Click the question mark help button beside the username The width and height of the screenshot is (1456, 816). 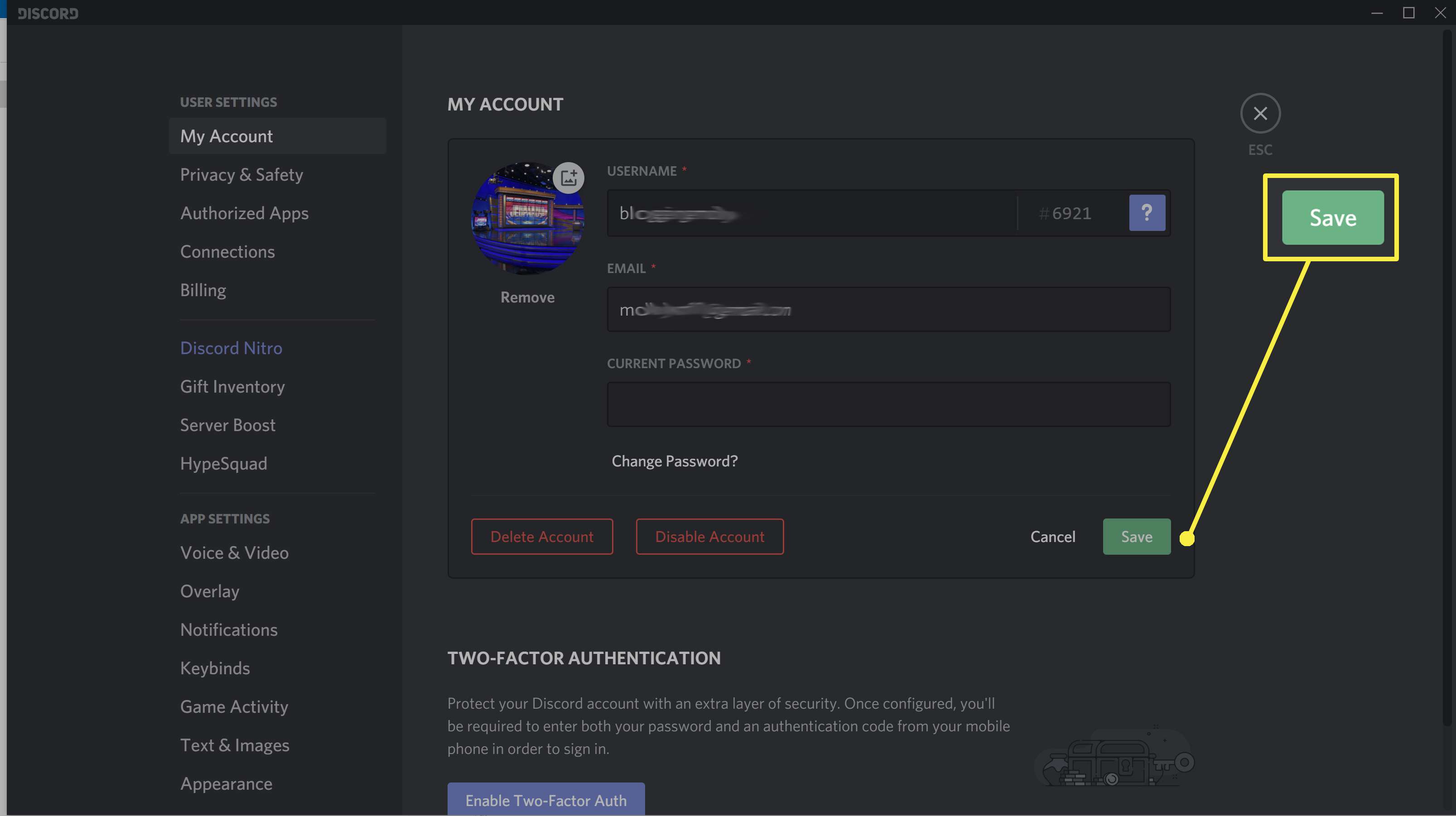pos(1147,212)
